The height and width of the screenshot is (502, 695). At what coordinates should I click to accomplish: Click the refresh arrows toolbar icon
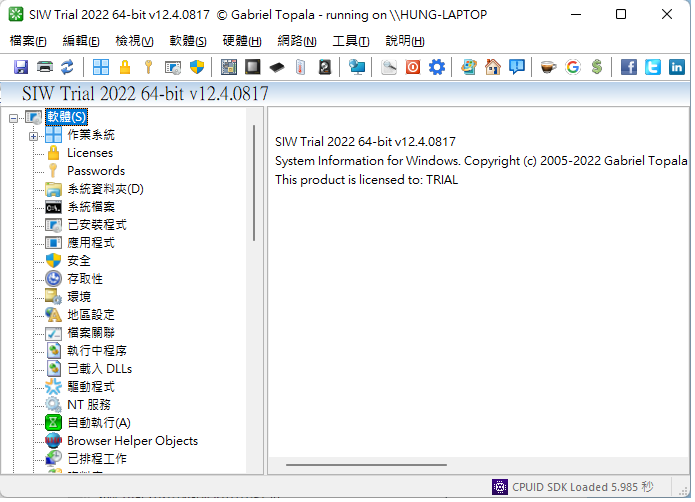pos(67,67)
